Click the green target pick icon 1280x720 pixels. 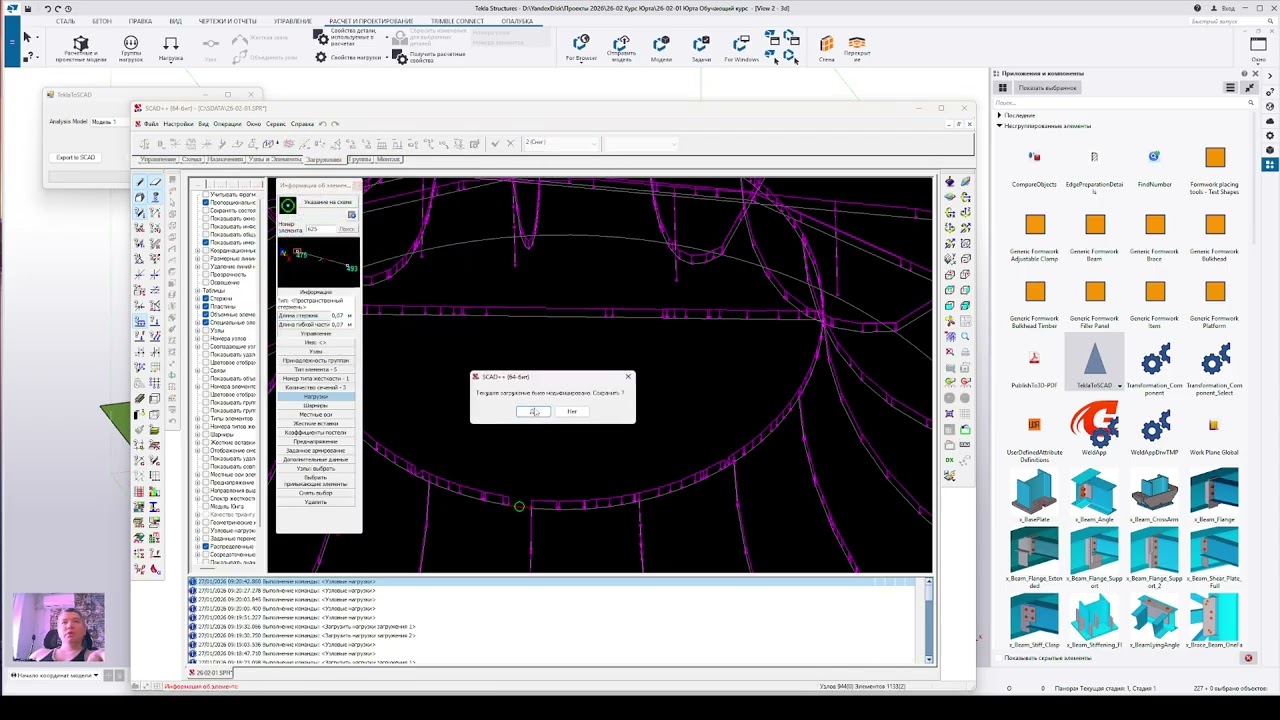(x=288, y=205)
